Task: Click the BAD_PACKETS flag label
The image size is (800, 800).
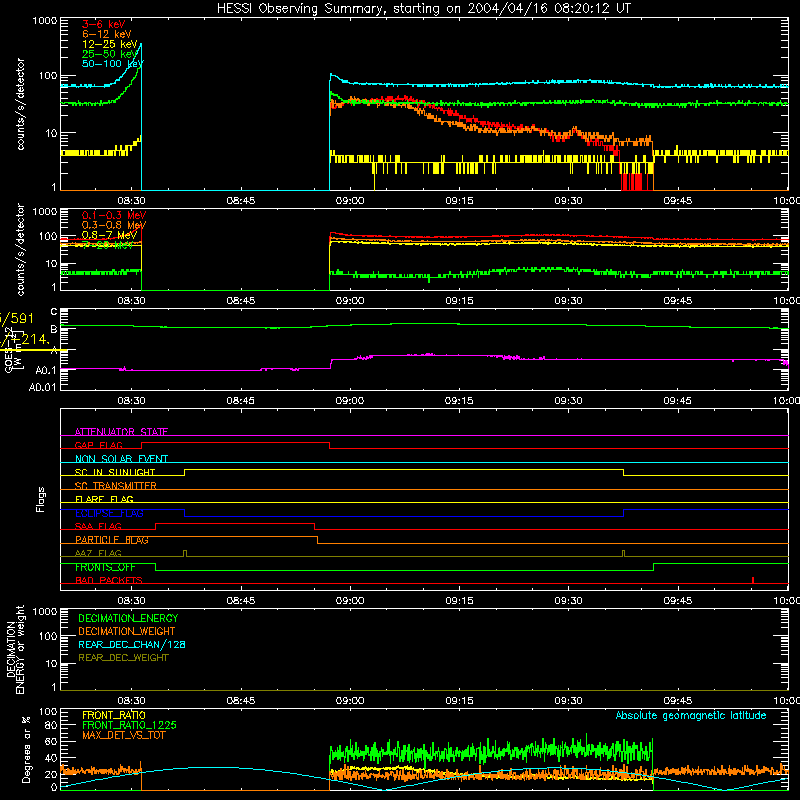Action: click(109, 580)
